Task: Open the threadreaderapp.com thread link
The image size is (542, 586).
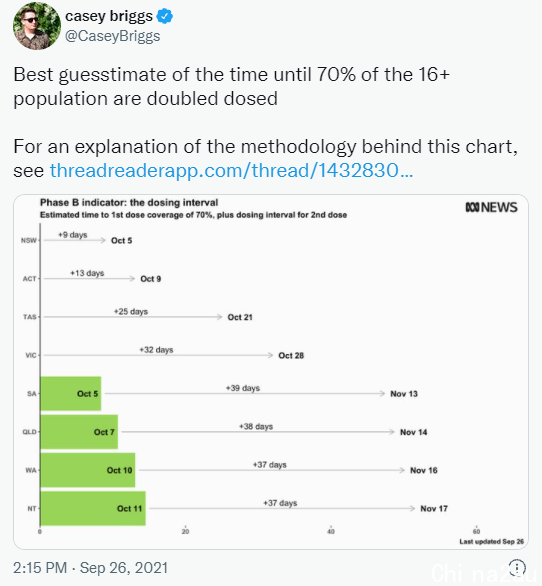Action: (x=231, y=170)
